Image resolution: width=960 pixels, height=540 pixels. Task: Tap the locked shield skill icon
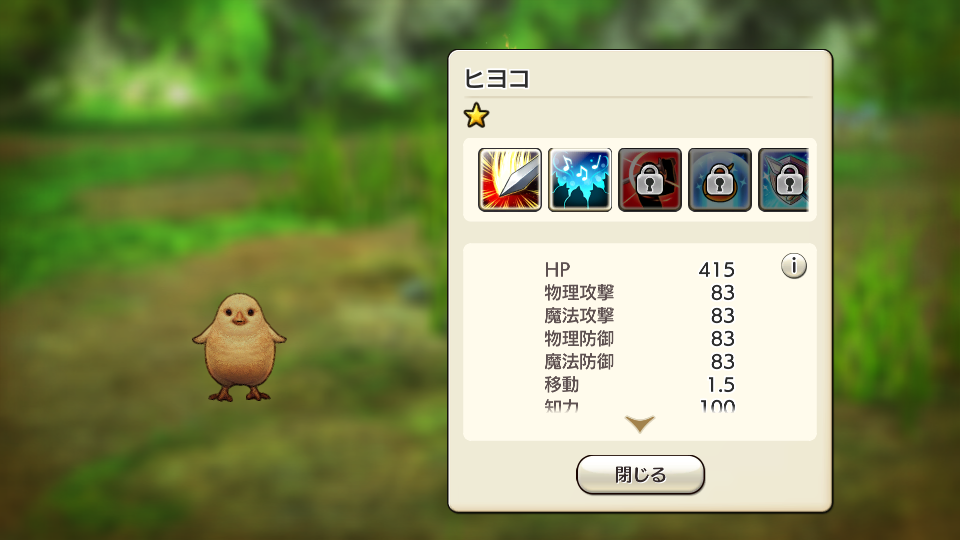[x=784, y=179]
